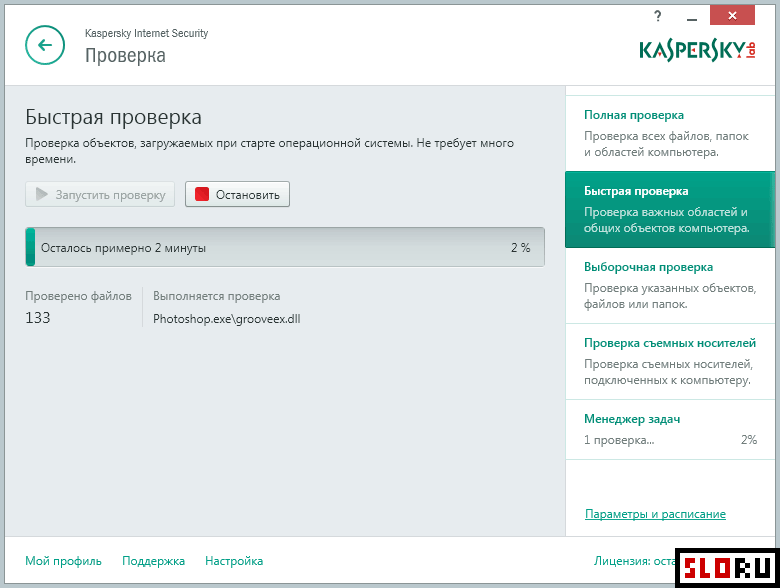Click the Kaspersky lab logo
This screenshot has height=588, width=780.
tap(697, 50)
